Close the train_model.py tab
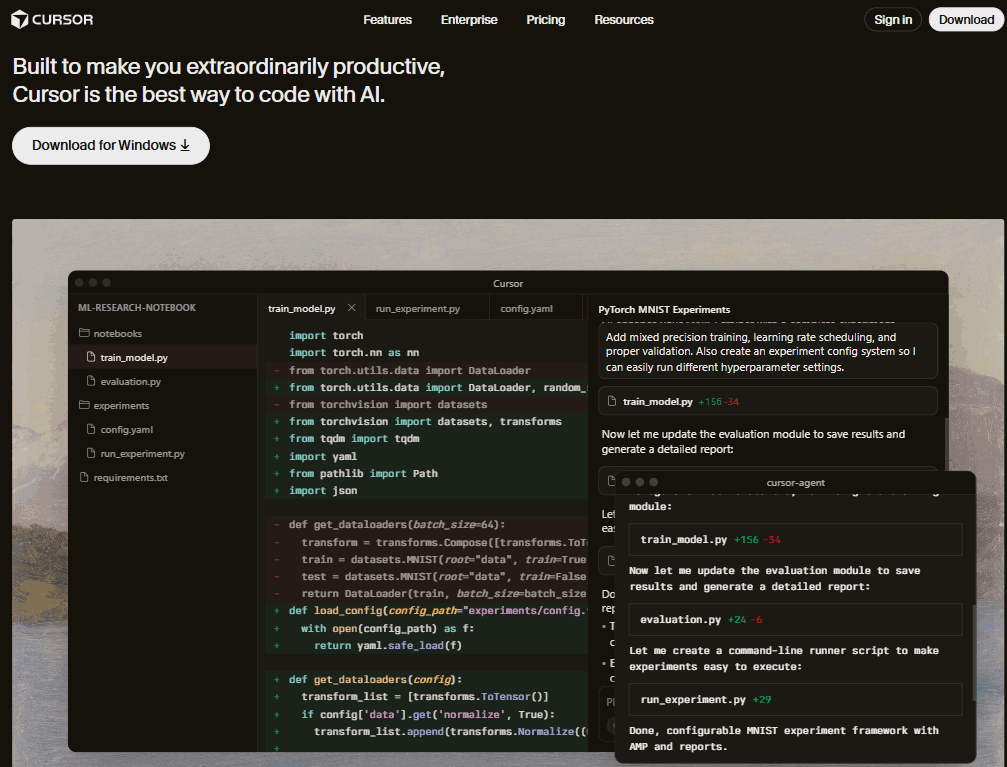This screenshot has height=767, width=1007. pyautogui.click(x=351, y=308)
